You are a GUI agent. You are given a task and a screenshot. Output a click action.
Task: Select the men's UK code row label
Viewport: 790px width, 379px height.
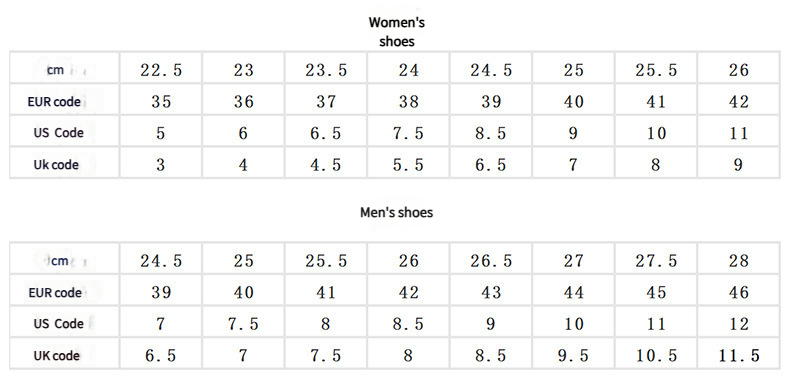click(56, 356)
